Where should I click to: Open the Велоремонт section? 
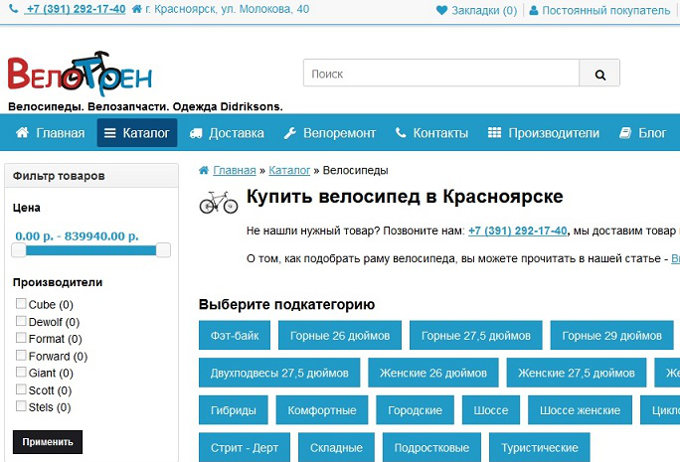330,133
